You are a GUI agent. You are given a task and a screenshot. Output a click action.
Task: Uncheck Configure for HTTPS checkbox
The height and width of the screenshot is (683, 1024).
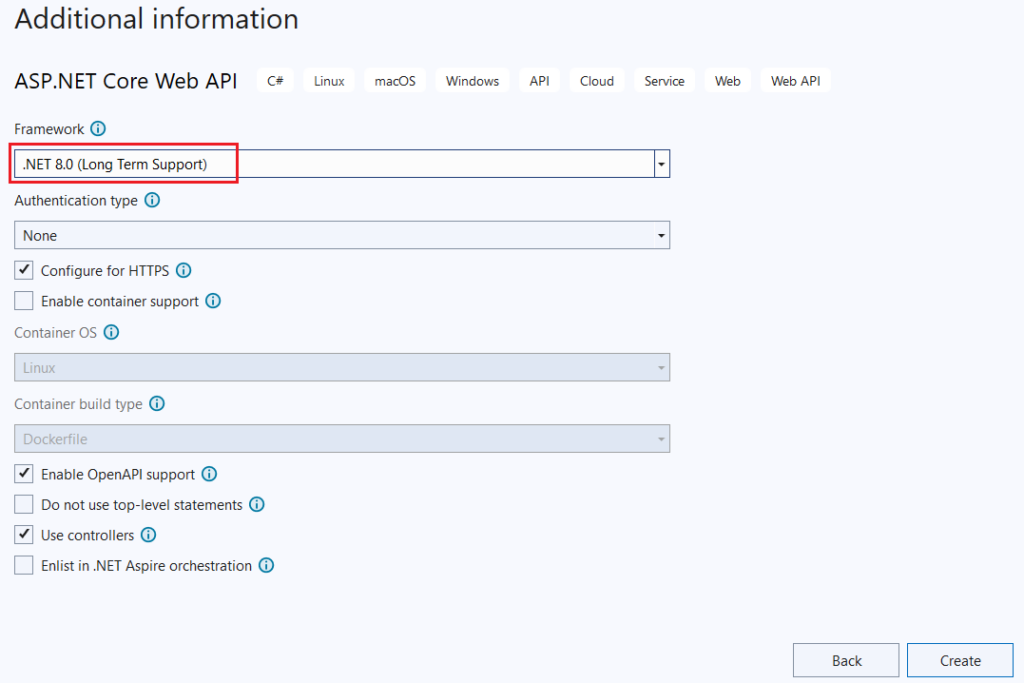(24, 270)
